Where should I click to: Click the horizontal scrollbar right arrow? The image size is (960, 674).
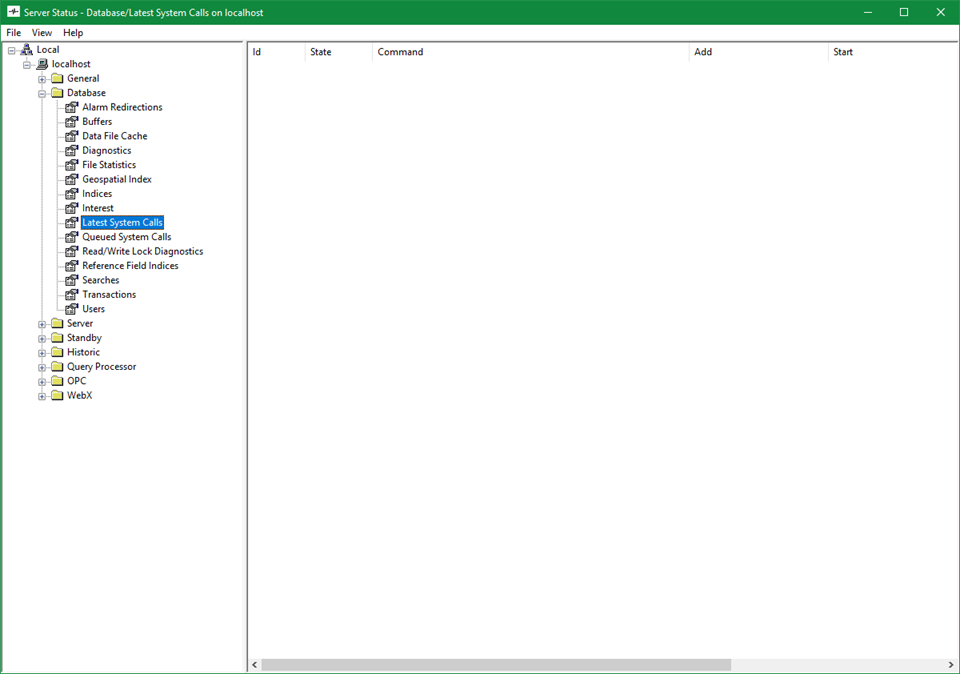coord(950,665)
